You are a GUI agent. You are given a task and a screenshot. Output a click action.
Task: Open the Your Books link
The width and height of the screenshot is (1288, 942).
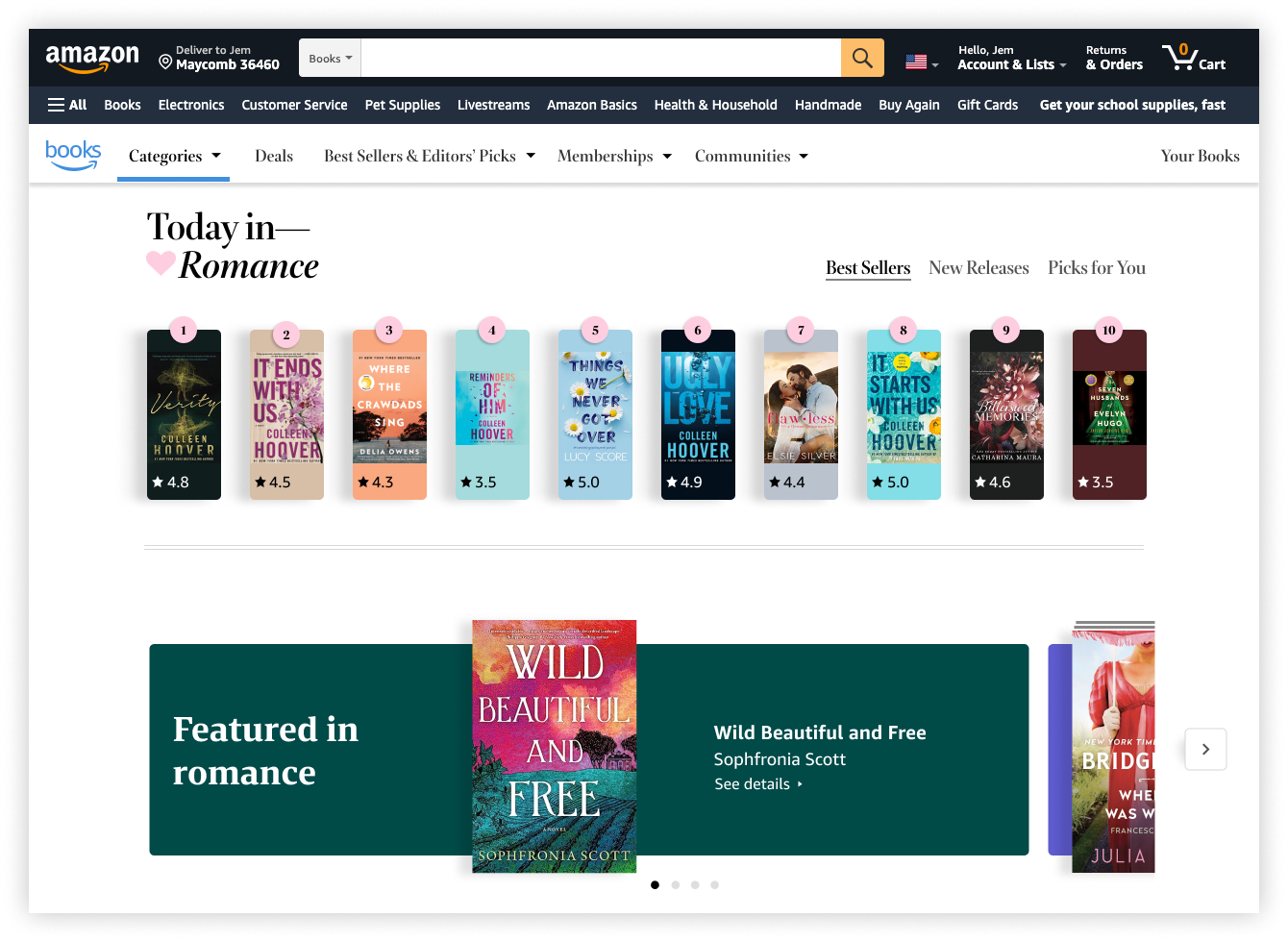point(1201,156)
